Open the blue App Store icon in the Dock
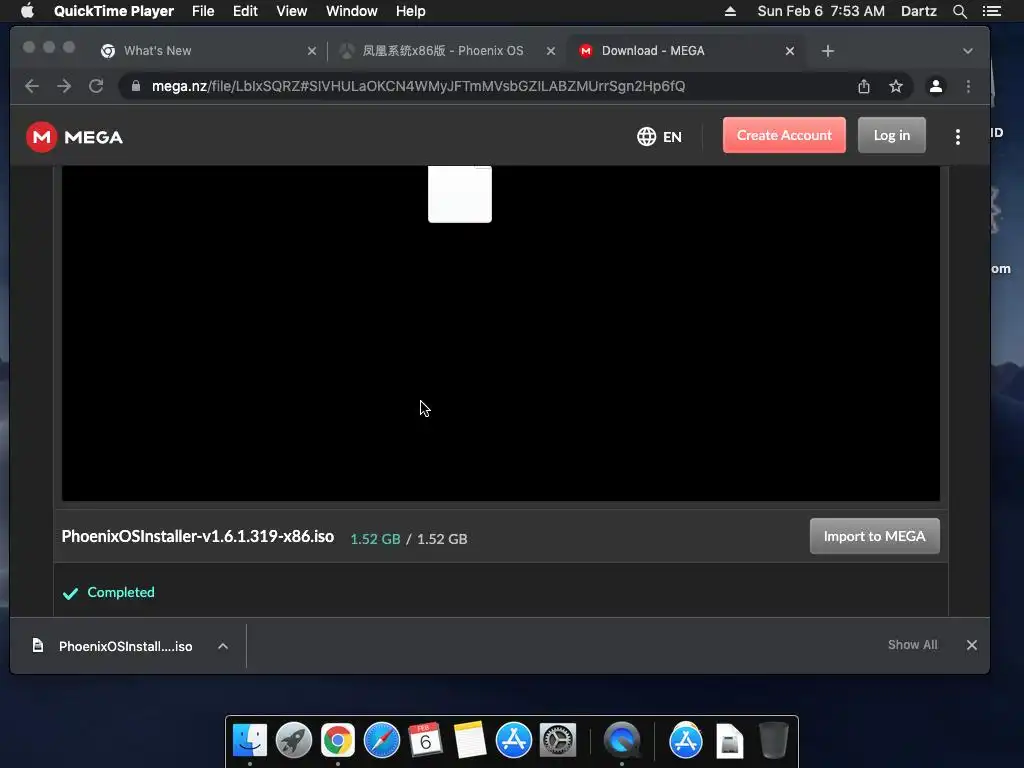This screenshot has height=768, width=1024. 514,741
